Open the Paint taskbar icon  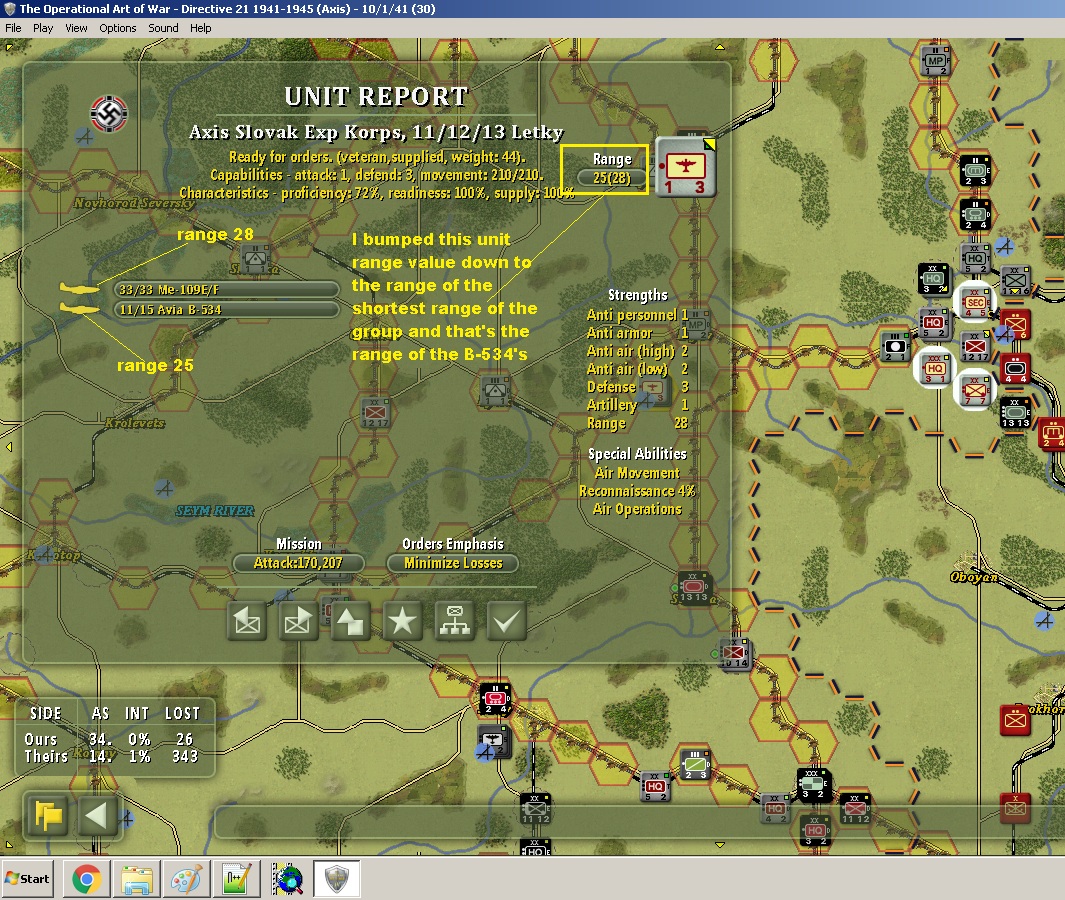pos(186,879)
